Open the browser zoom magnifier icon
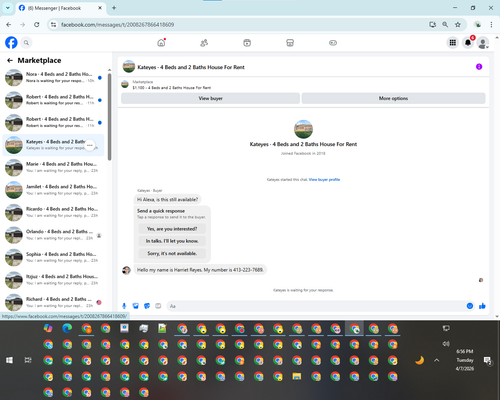 (x=445, y=24)
